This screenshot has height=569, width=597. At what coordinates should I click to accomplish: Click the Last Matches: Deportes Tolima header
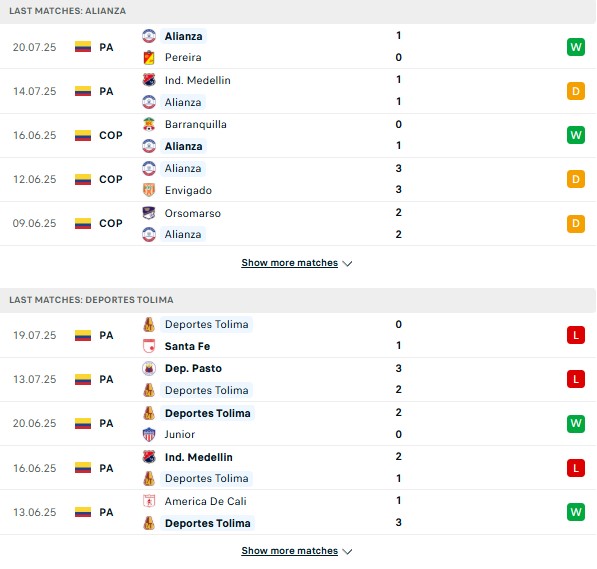tap(91, 300)
